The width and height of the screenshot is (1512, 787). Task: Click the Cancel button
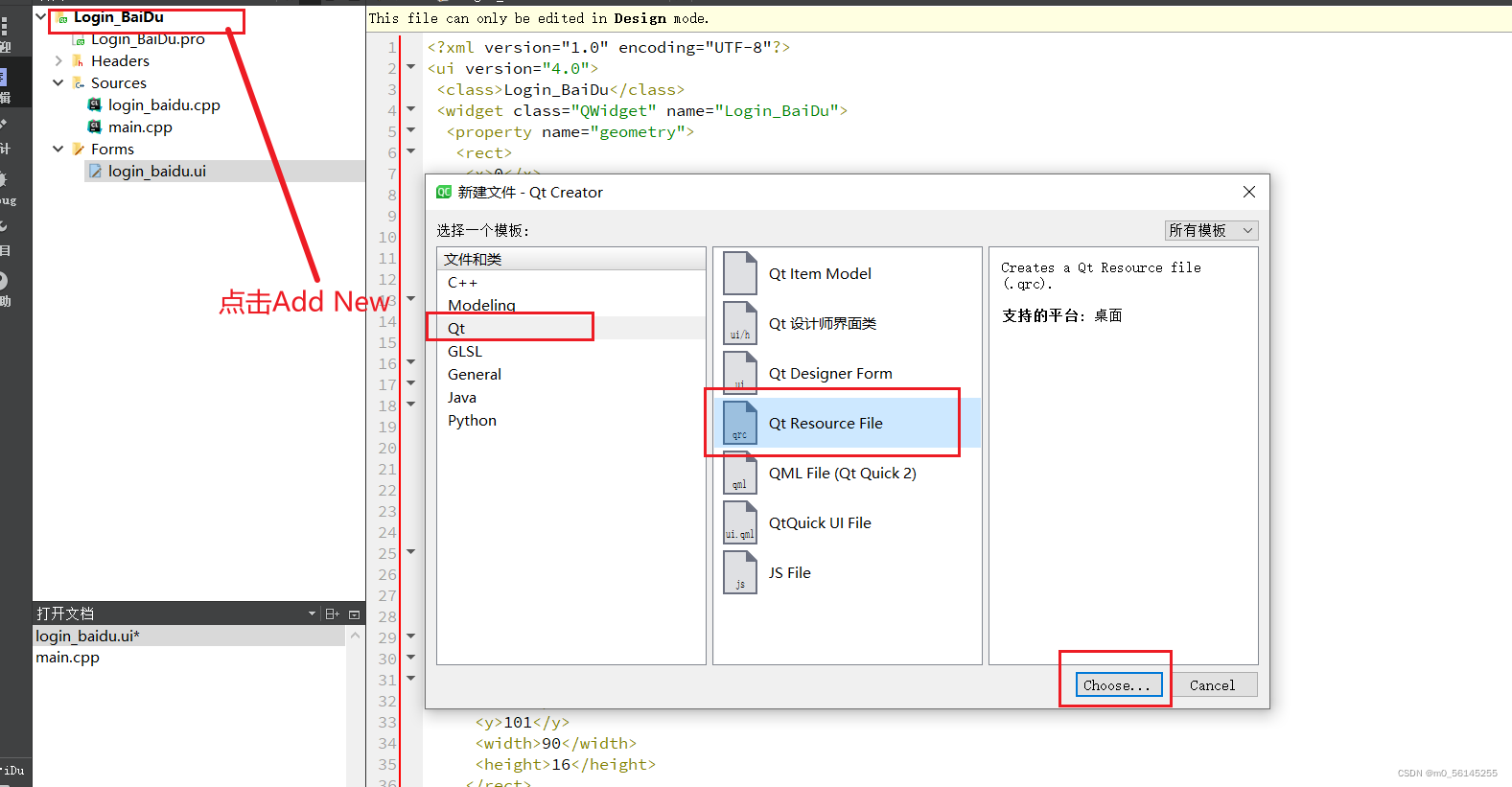click(x=1213, y=684)
